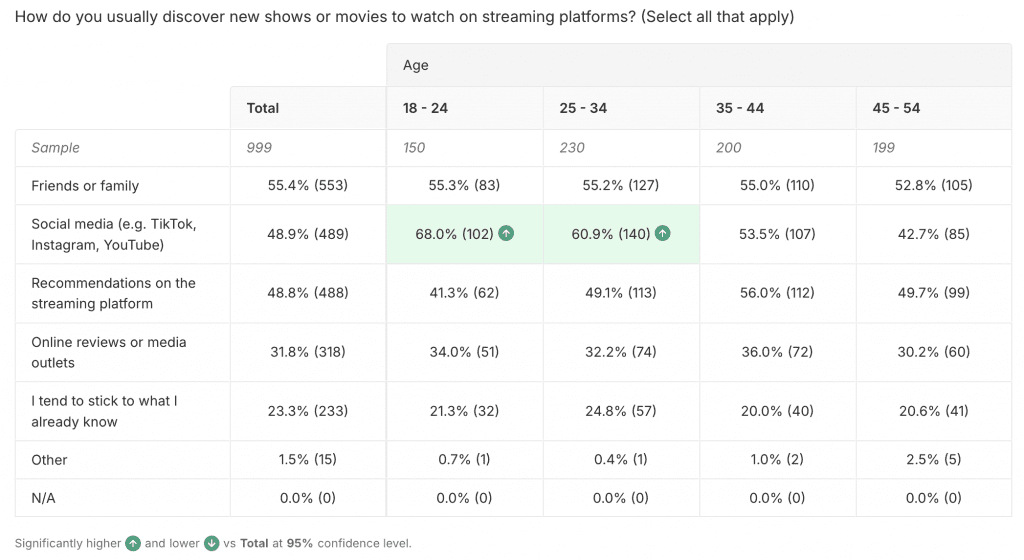The width and height of the screenshot is (1024, 560).
Task: Select the Total column header
Action: [263, 108]
